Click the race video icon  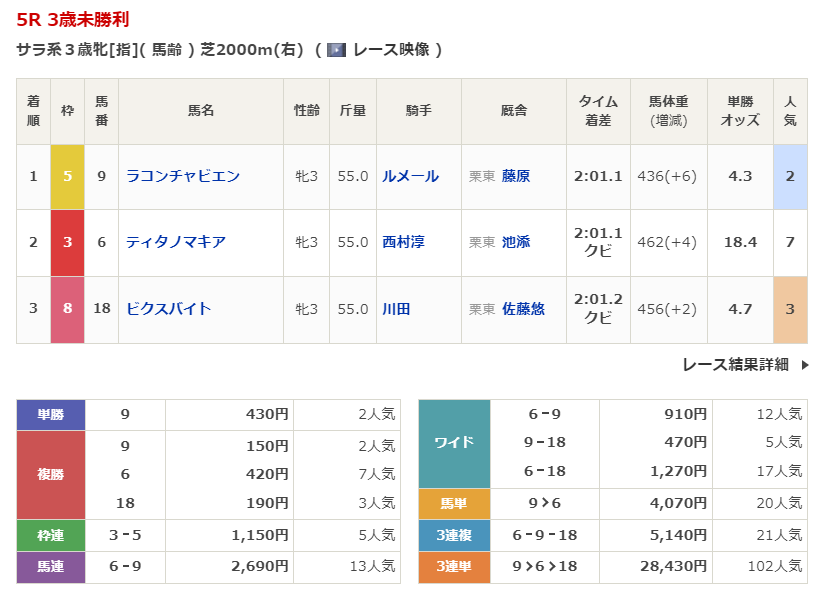coord(337,50)
